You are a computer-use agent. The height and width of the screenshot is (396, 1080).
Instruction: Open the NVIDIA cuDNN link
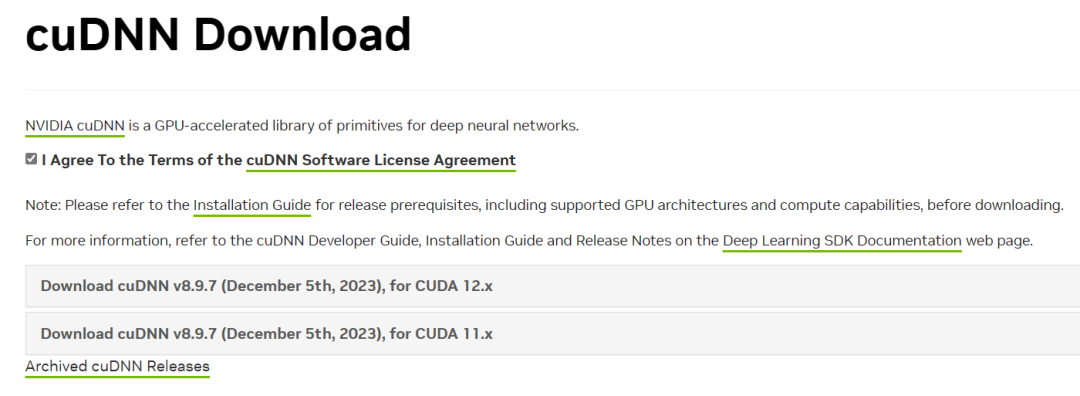point(75,126)
